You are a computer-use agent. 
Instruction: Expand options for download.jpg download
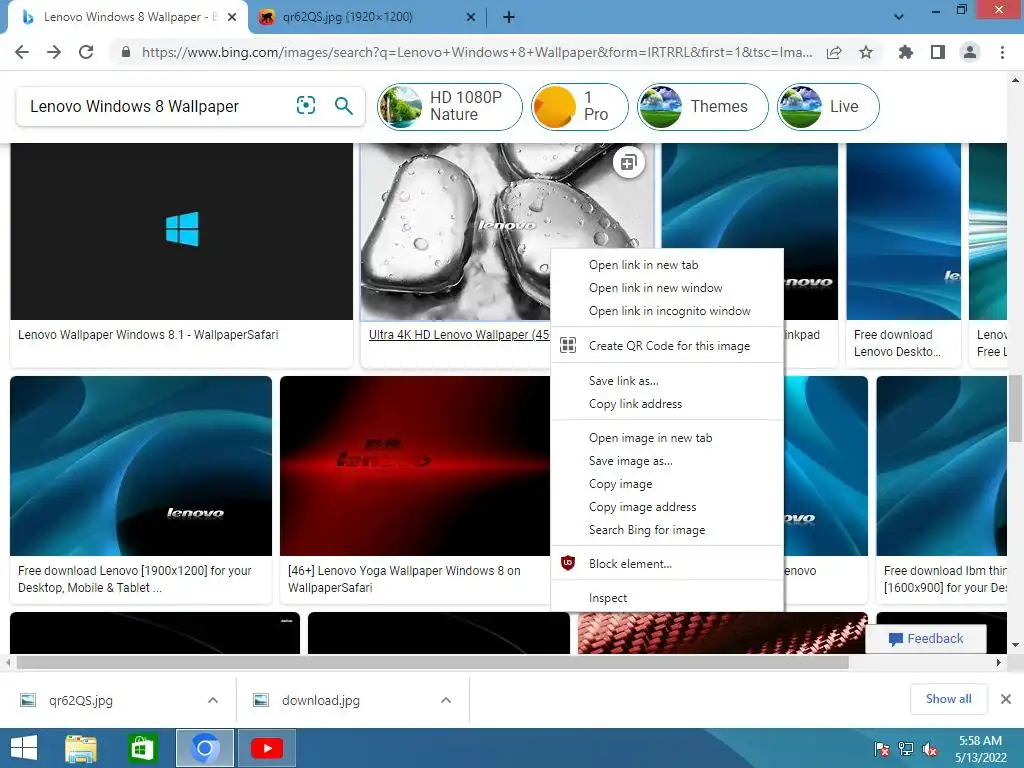(x=446, y=700)
